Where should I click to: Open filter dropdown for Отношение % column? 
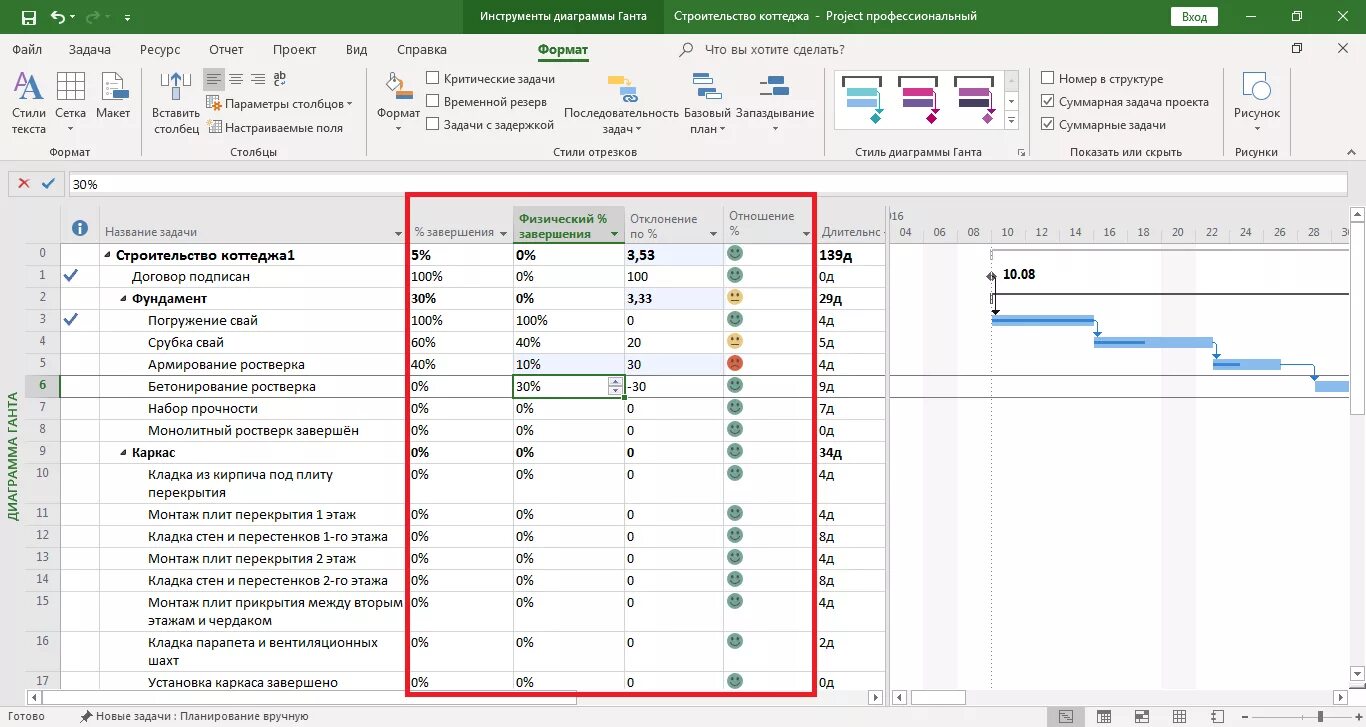pos(806,233)
